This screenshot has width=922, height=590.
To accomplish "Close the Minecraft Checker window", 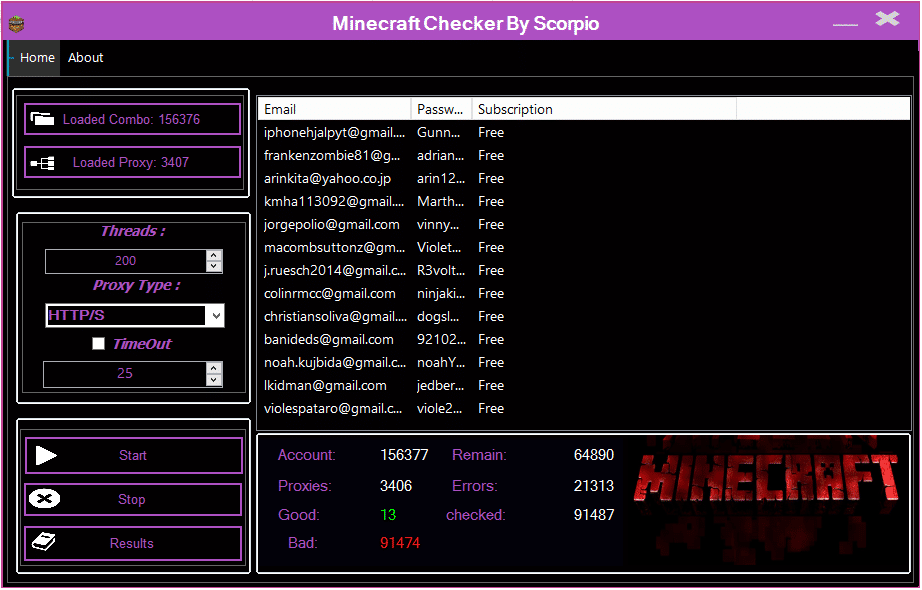I will pos(887,19).
